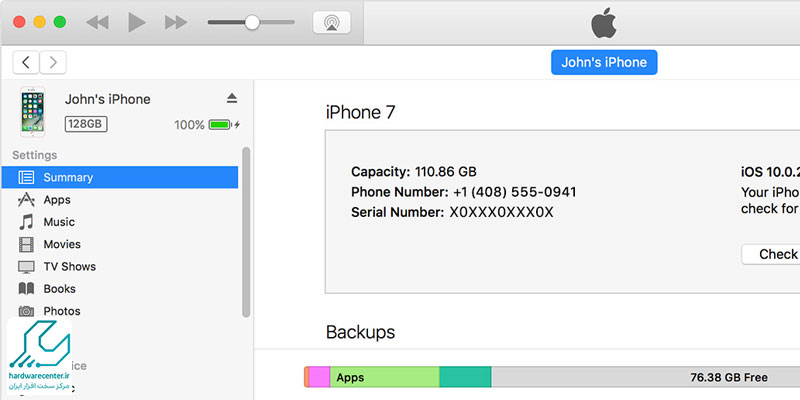800x400 pixels.
Task: Click the volume slider knob
Action: [252, 22]
